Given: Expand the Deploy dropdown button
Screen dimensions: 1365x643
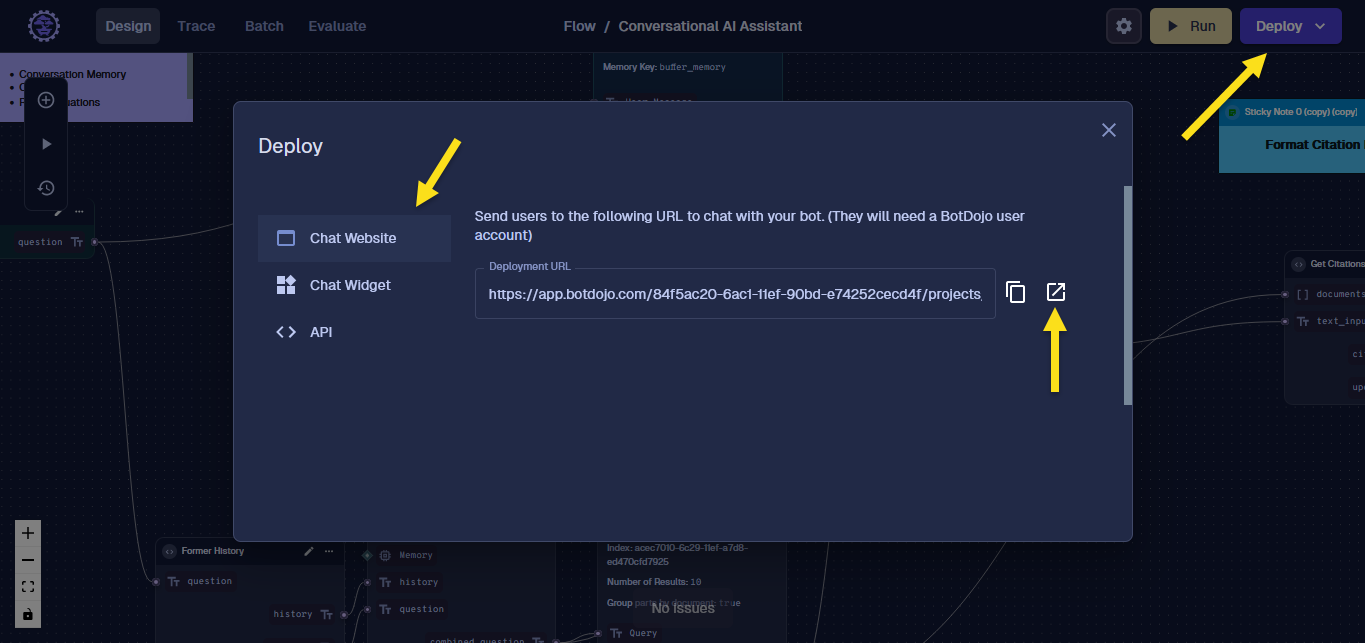Looking at the screenshot, I should (1291, 26).
